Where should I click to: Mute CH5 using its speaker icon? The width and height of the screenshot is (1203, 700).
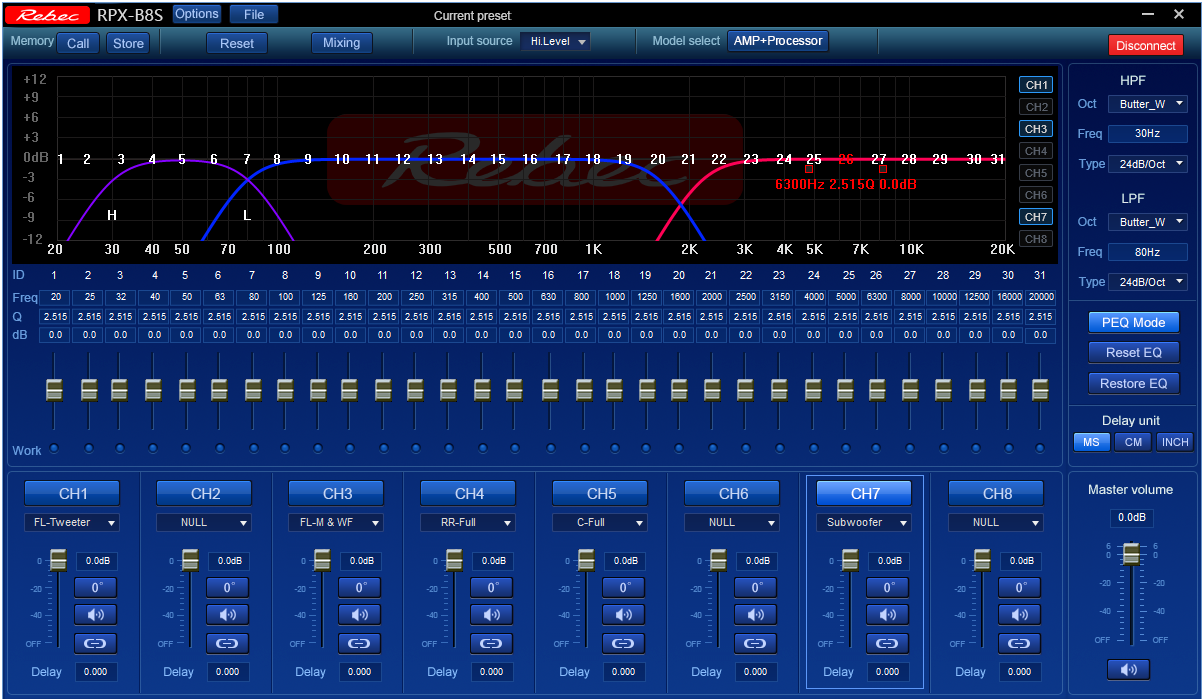point(624,615)
